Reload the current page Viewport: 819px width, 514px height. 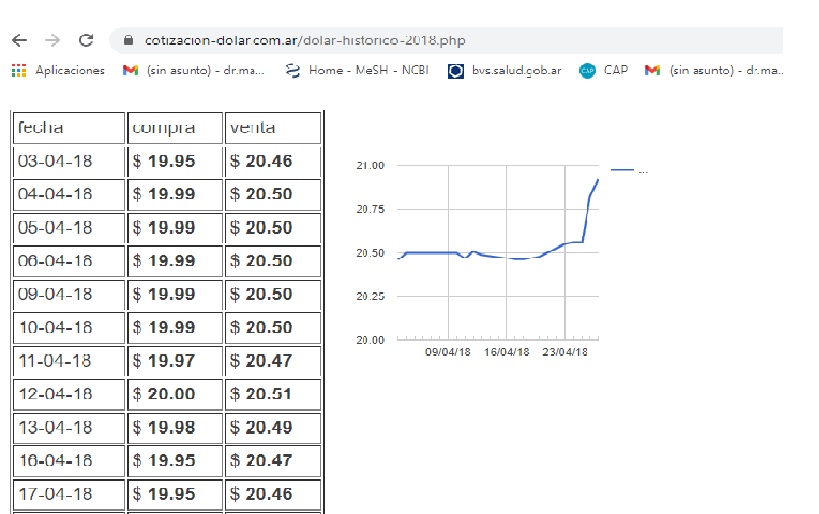pos(86,41)
